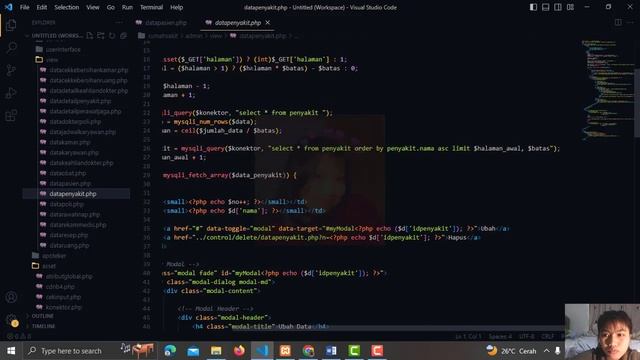The image size is (640, 360).
Task: Open konektor.php in the asset folder
Action: point(64,307)
